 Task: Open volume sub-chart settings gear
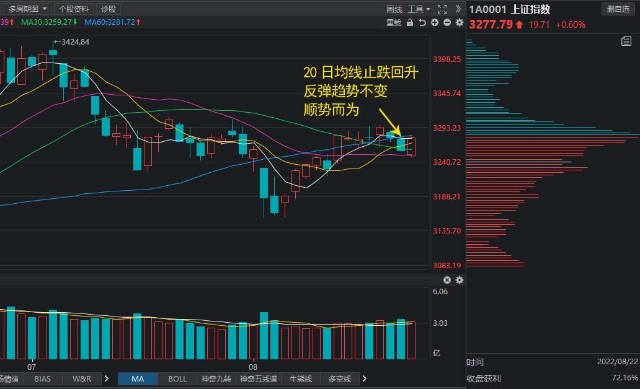[459, 280]
